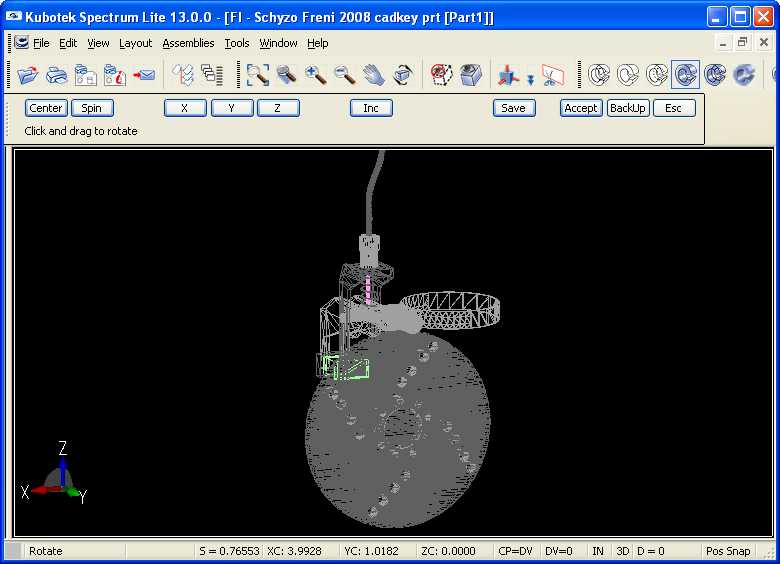Click the Zoom Window tool icon
The height and width of the screenshot is (564, 780).
point(258,75)
